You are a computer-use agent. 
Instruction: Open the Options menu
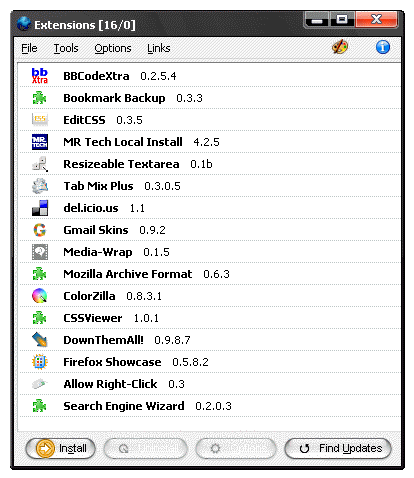click(x=113, y=48)
